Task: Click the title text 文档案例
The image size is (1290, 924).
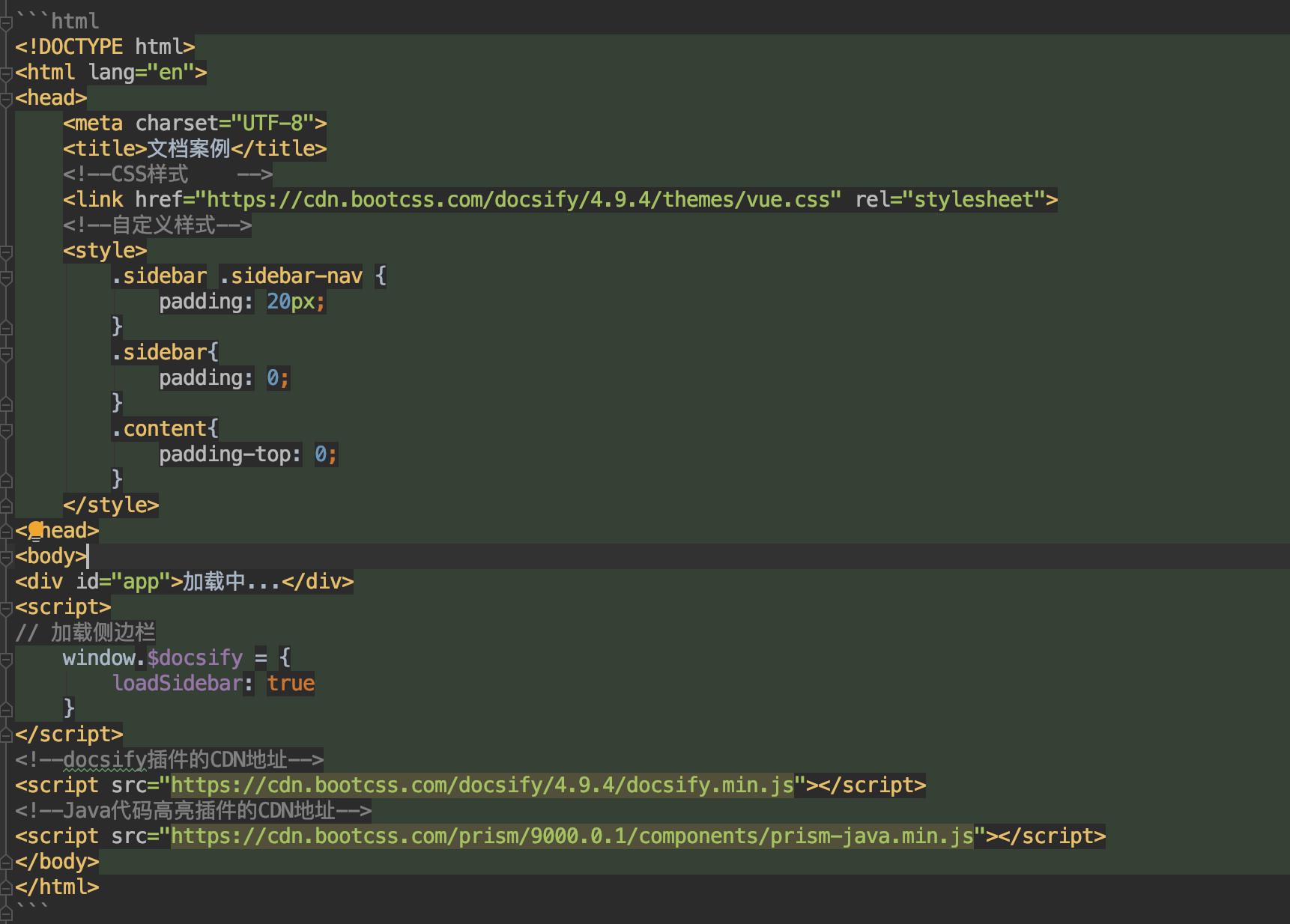Action: 188,149
